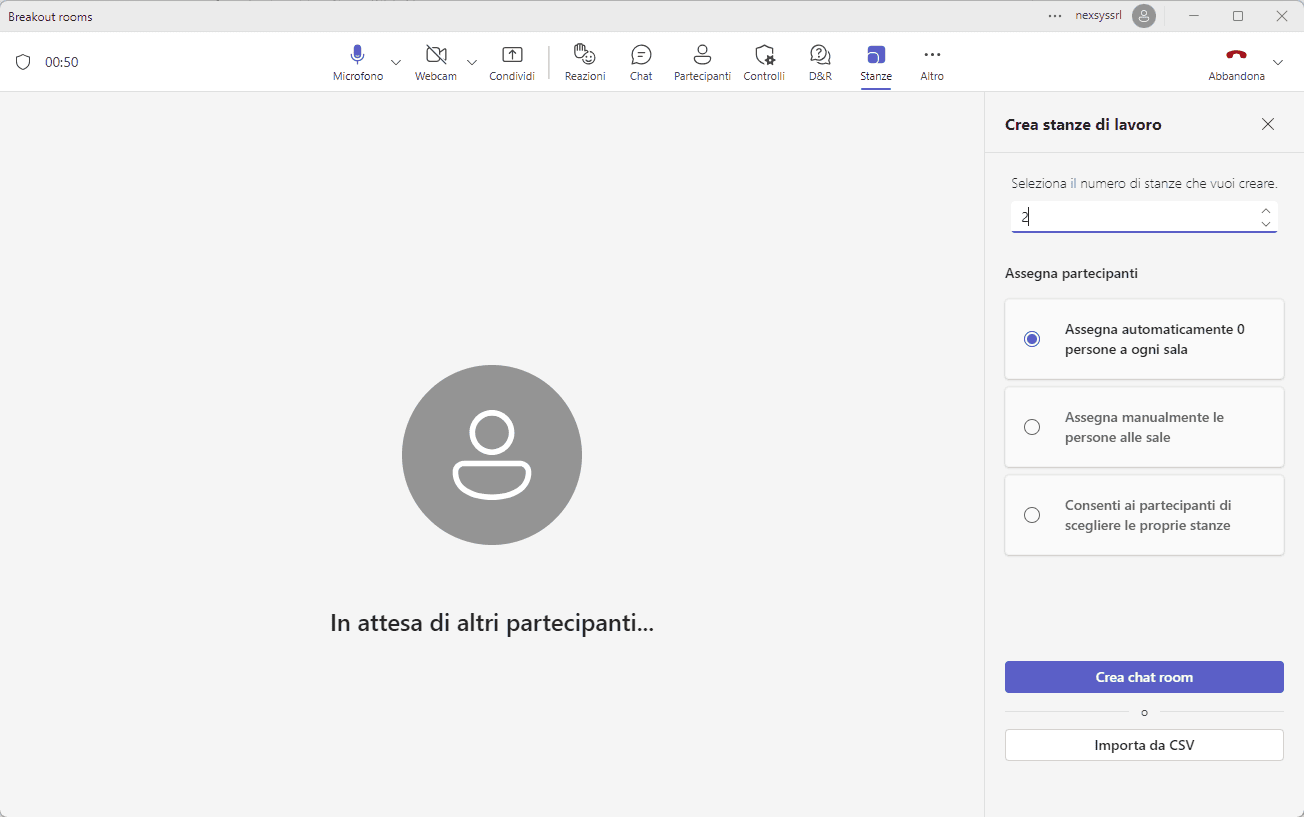Increase number of rooms with up arrow

click(1266, 210)
